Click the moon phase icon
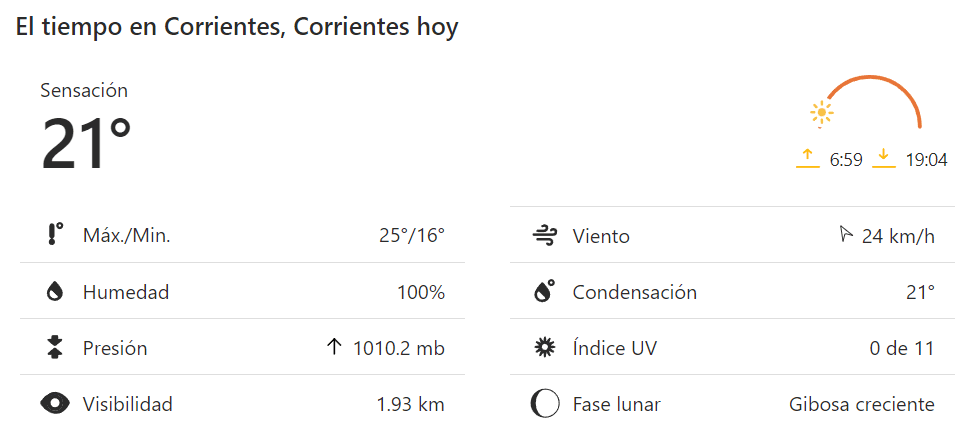Viewport: 975px width, 439px height. (544, 404)
